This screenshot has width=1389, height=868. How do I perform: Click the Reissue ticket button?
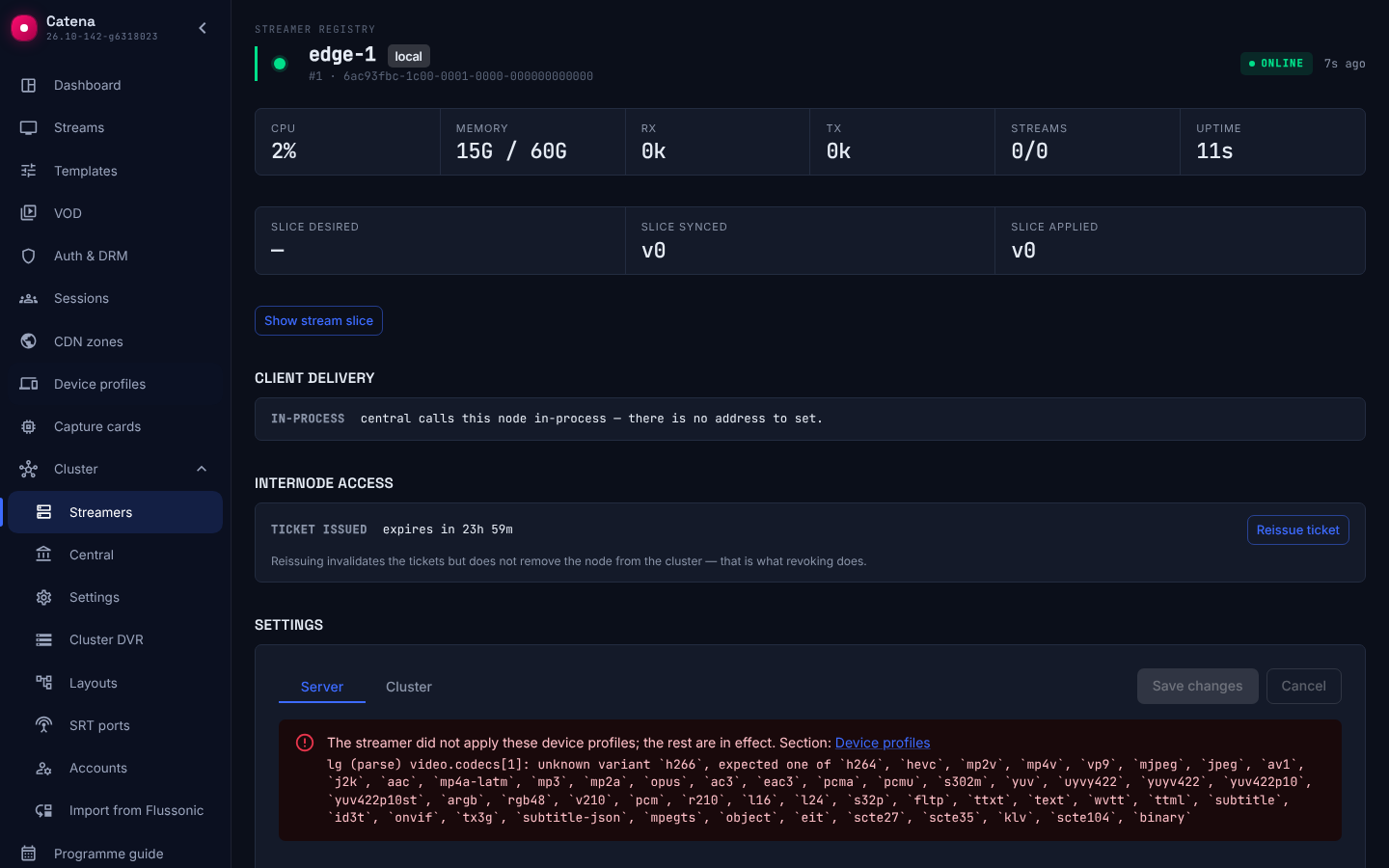coord(1298,529)
